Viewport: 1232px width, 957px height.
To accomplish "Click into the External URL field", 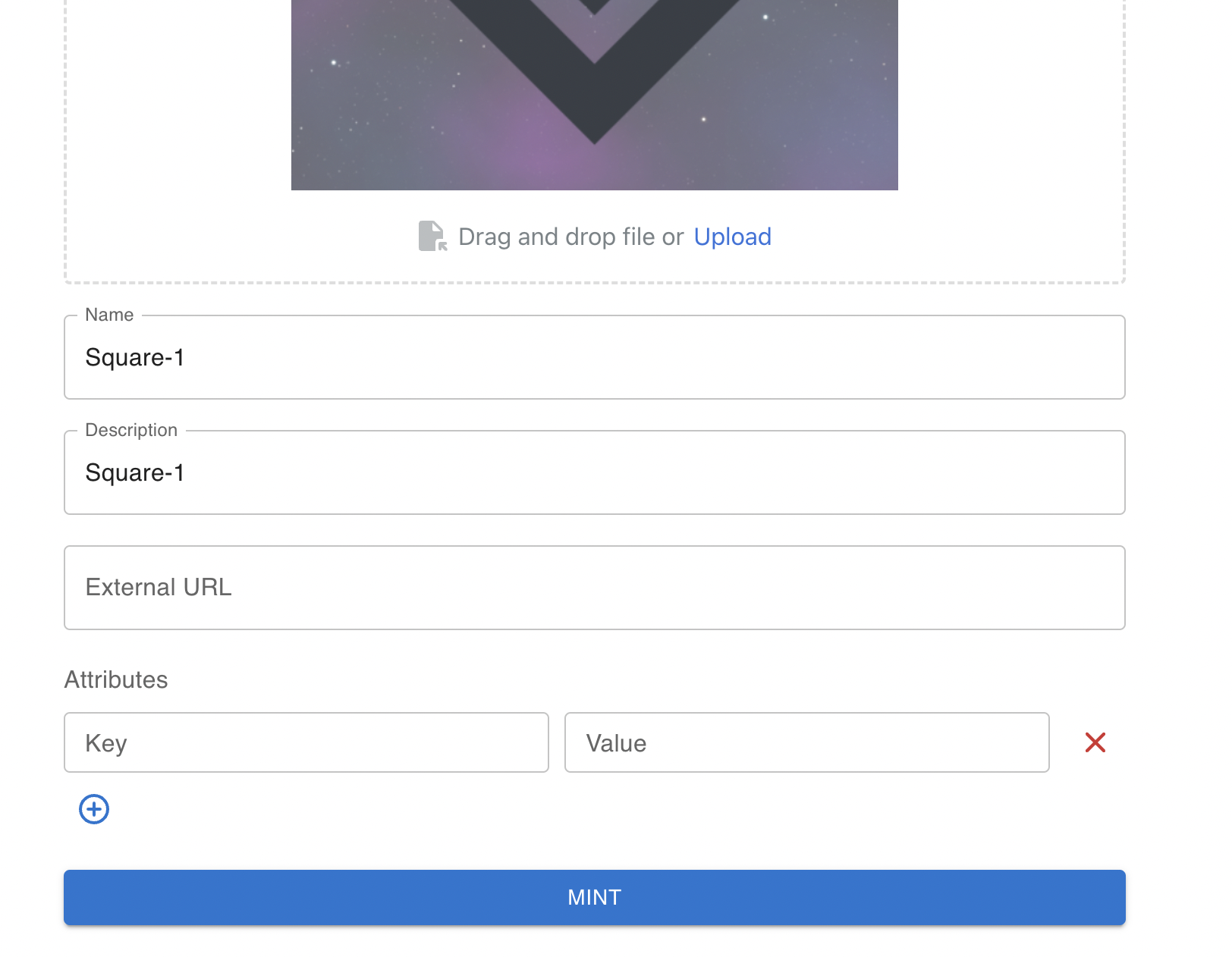I will pyautogui.click(x=594, y=588).
